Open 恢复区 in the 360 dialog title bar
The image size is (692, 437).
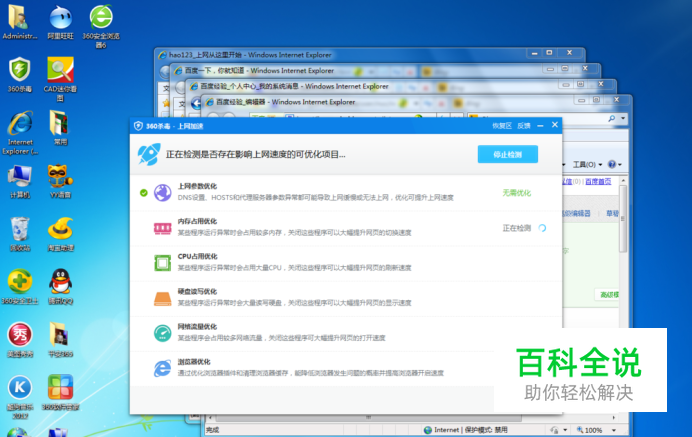502,126
